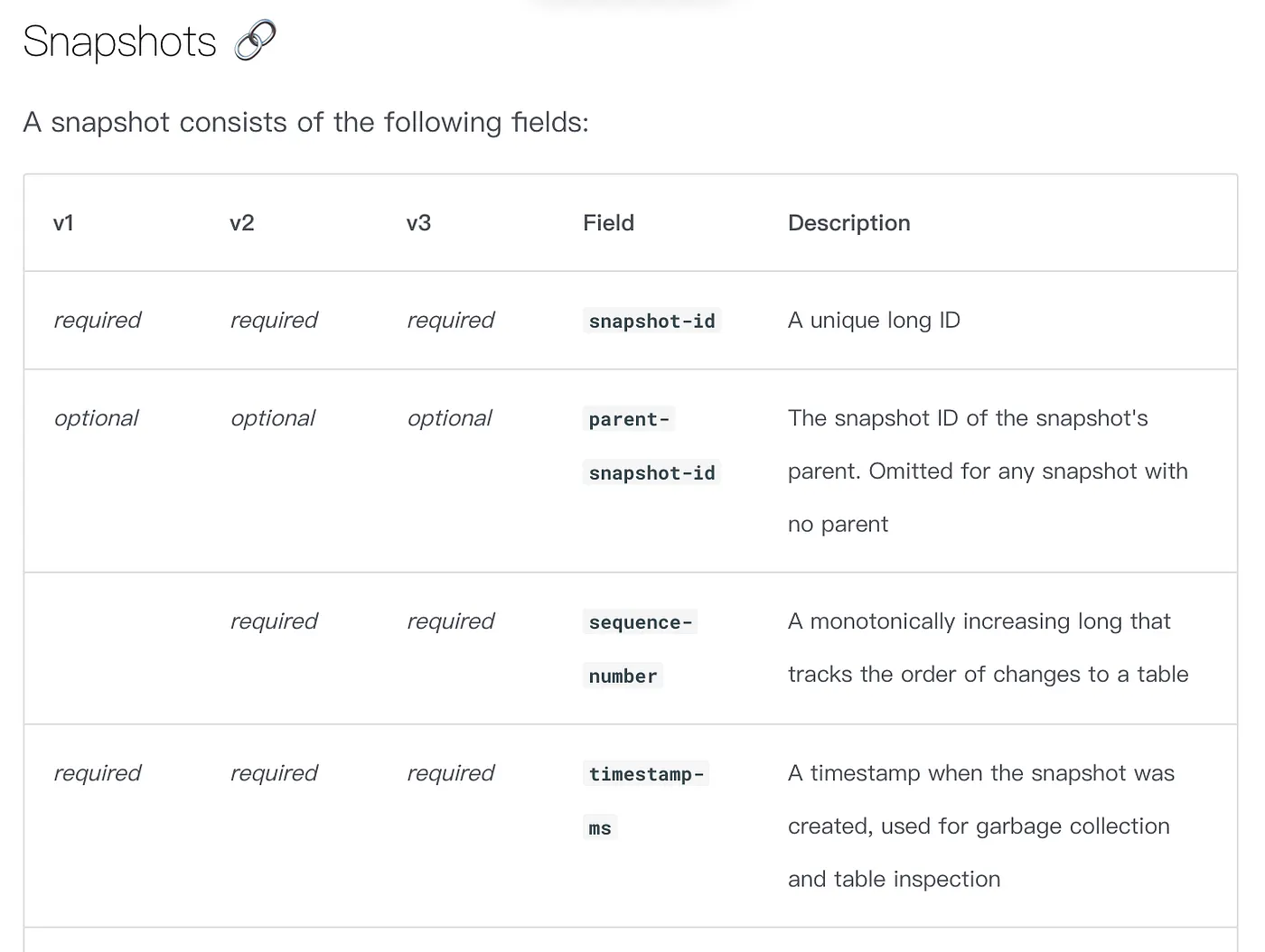Click the timestamp-ms garbage collection description
This screenshot has height=952, width=1265.
[x=979, y=826]
